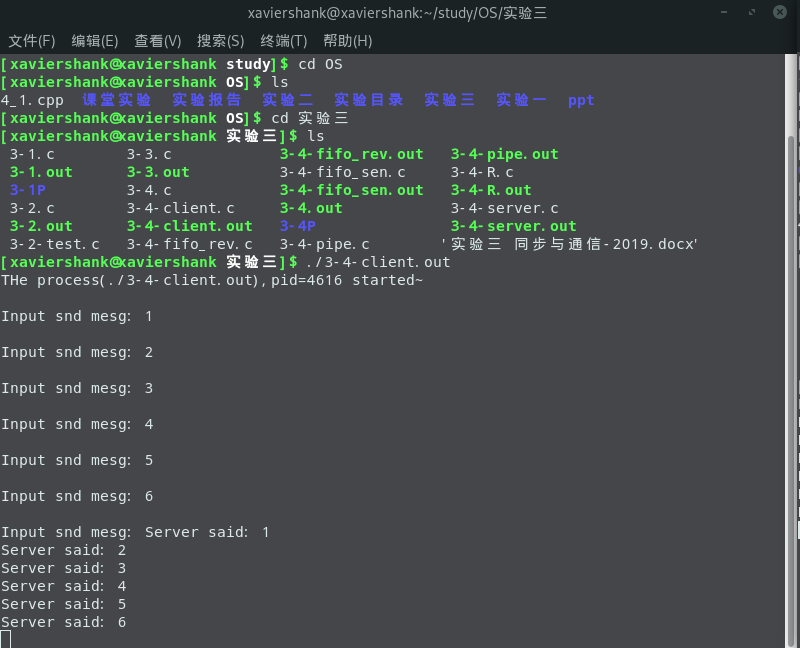Click the file 3-3.c
This screenshot has width=800, height=648.
[149, 154]
